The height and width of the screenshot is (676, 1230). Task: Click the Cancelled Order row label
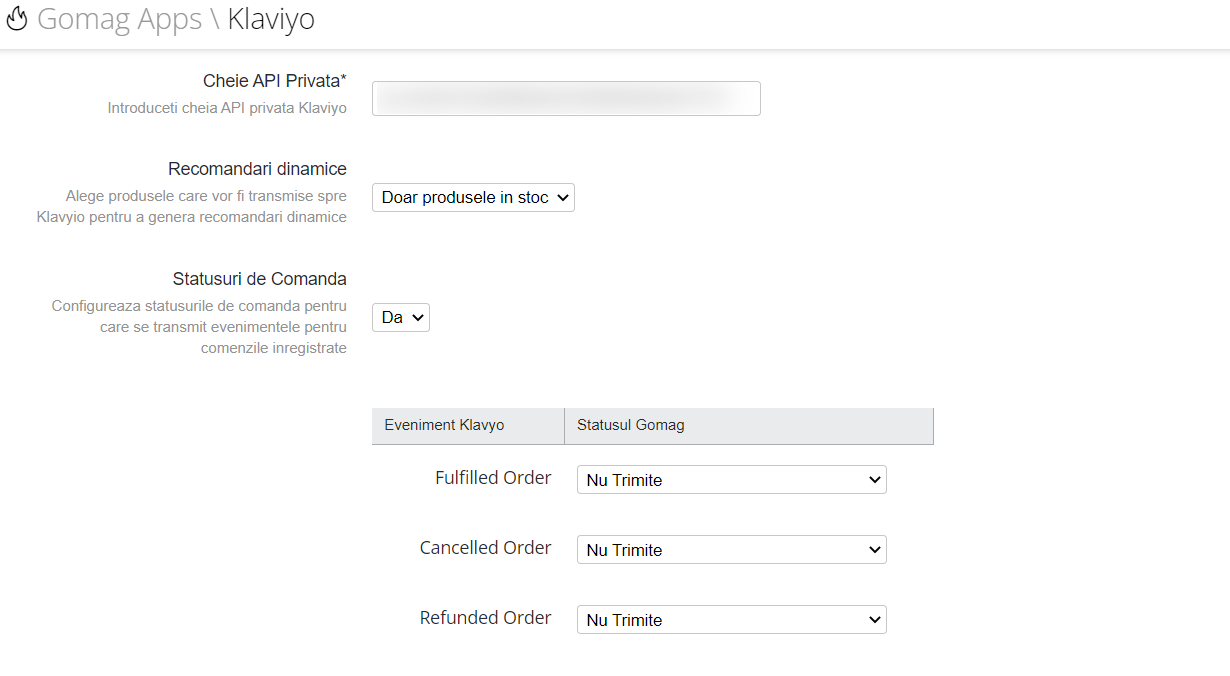tap(486, 548)
